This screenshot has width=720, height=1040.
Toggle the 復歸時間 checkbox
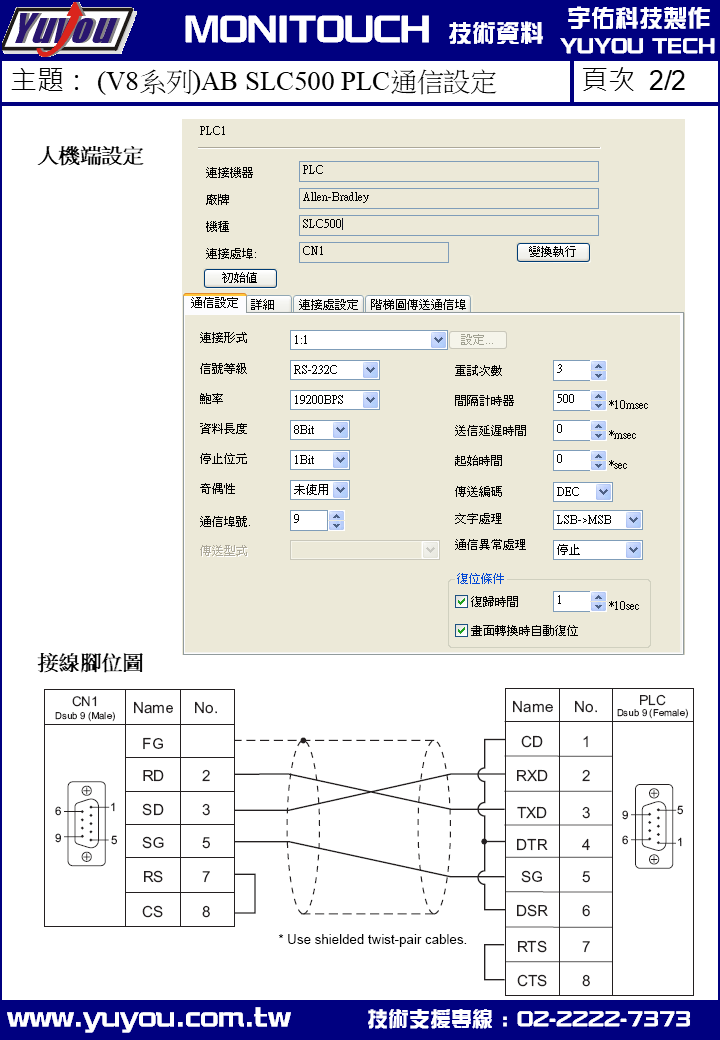461,602
